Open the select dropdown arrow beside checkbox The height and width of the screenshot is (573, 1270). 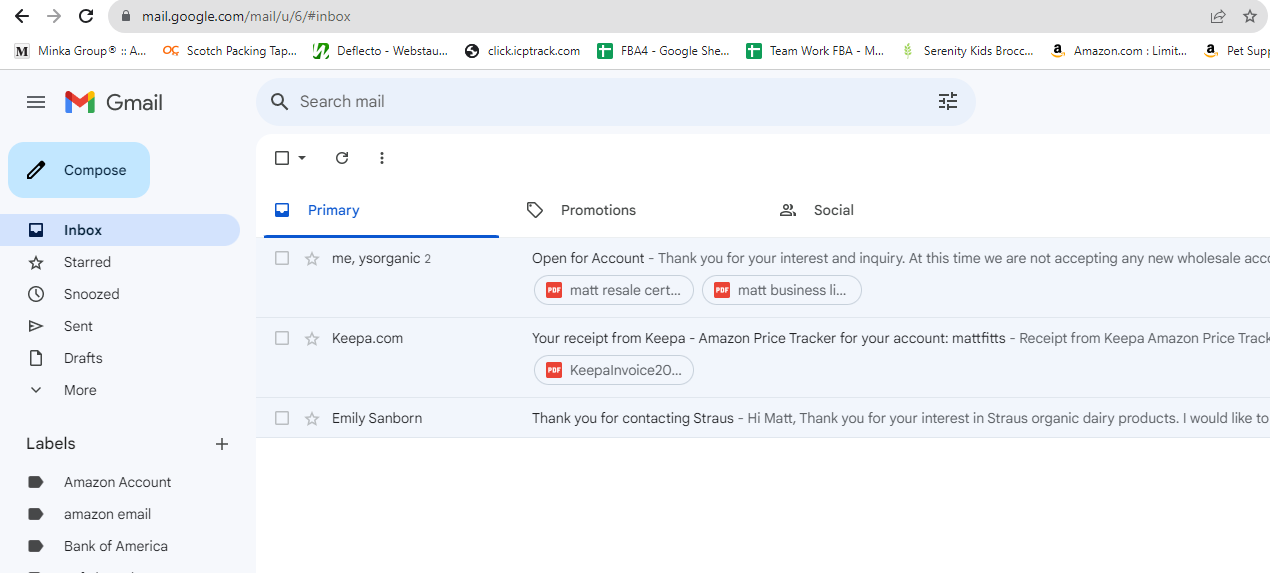click(x=302, y=158)
